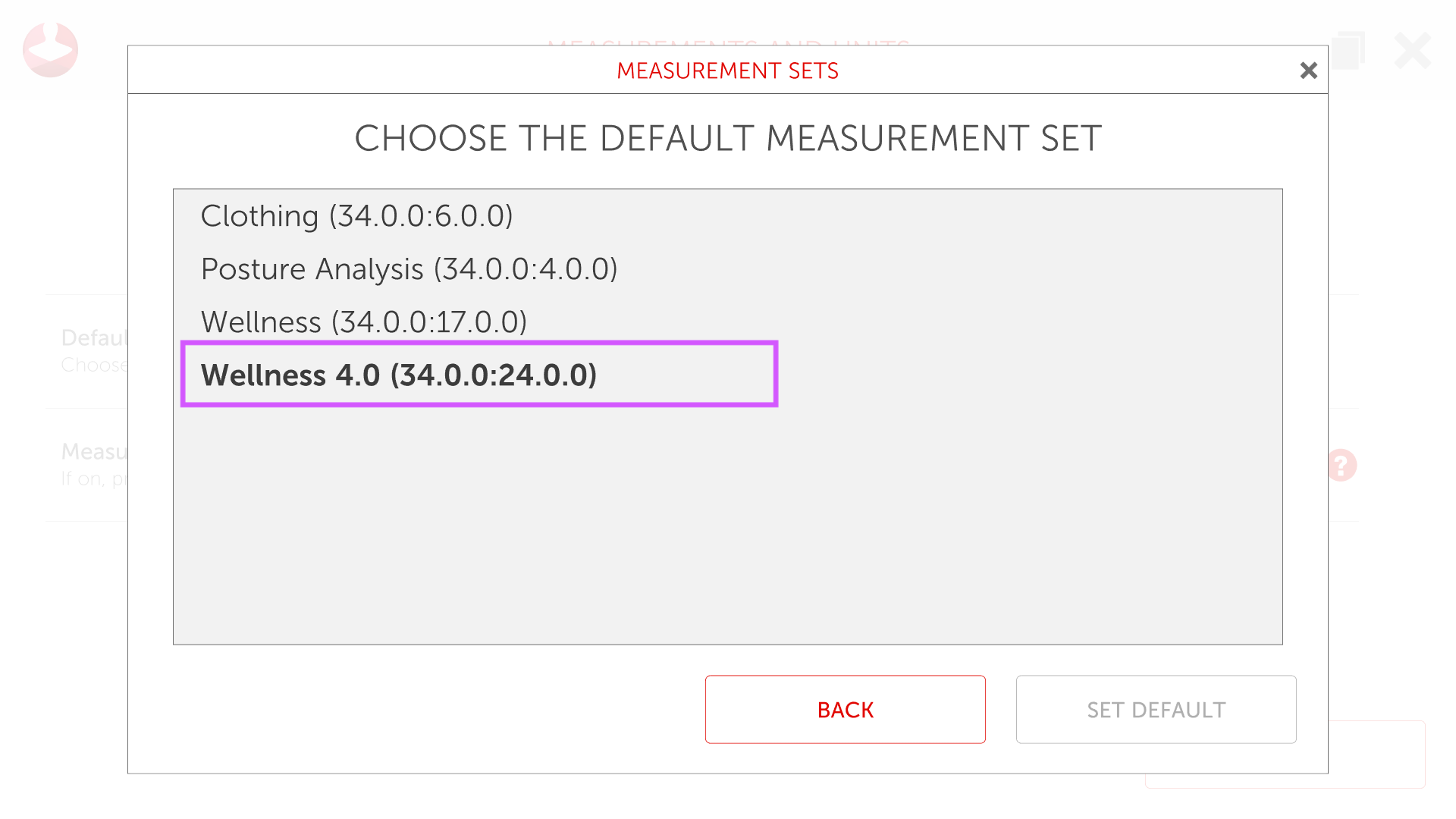The width and height of the screenshot is (1456, 819).
Task: Click the faded Measurements and Units header
Action: pyautogui.click(x=727, y=42)
